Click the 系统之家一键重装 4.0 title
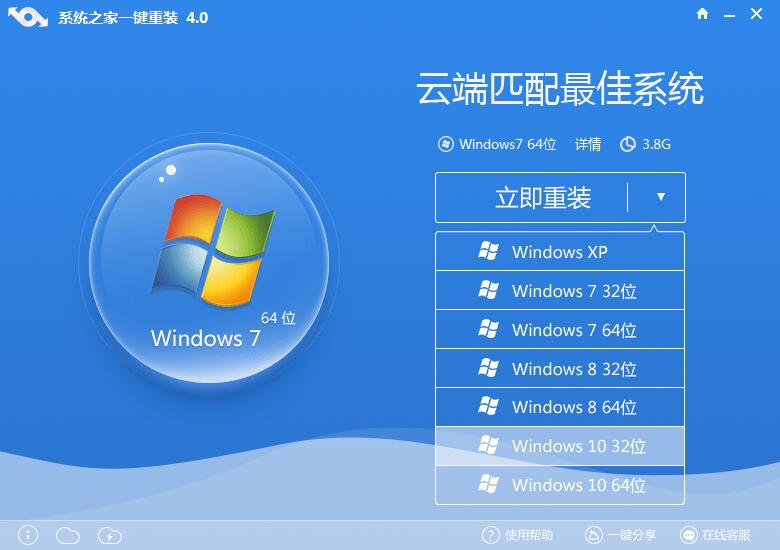The height and width of the screenshot is (550, 780). click(x=133, y=18)
